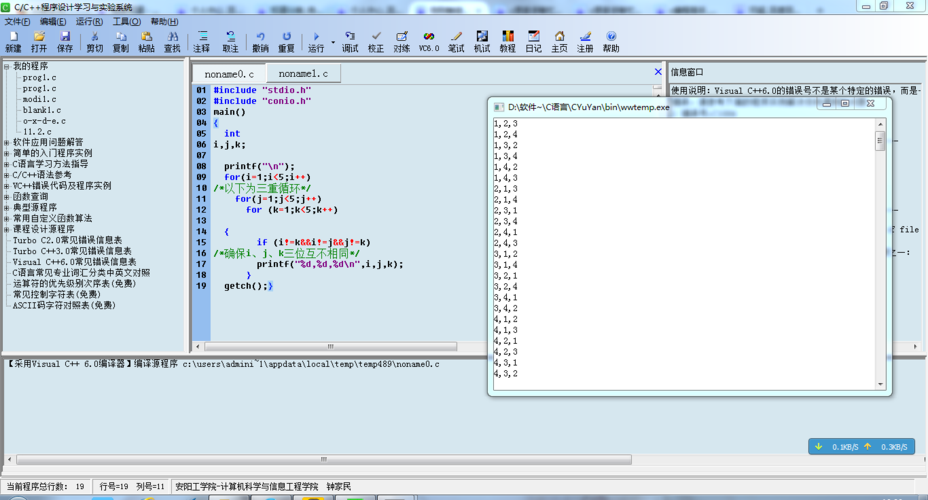Switch to the noname1.c tab
The height and width of the screenshot is (500, 928).
click(x=303, y=73)
